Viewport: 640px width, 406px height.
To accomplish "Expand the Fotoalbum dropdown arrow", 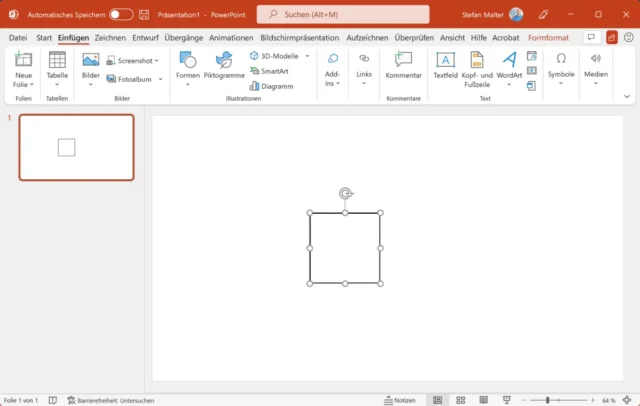I will click(x=160, y=79).
